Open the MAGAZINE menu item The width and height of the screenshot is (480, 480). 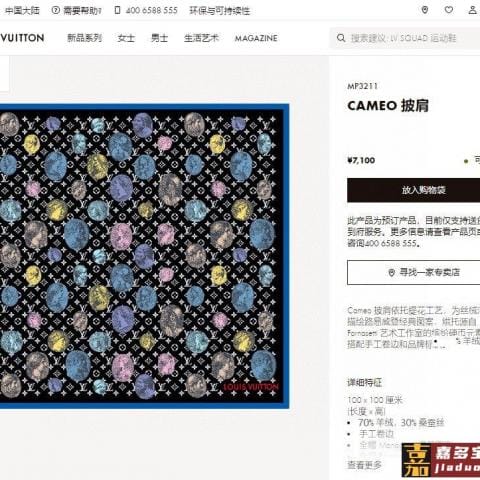(256, 38)
